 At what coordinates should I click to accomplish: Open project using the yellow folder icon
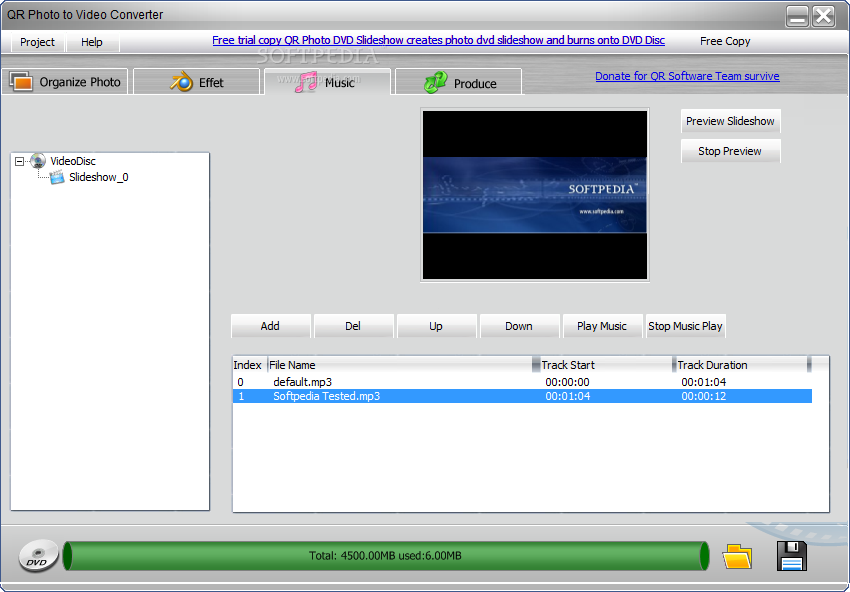pyautogui.click(x=737, y=556)
